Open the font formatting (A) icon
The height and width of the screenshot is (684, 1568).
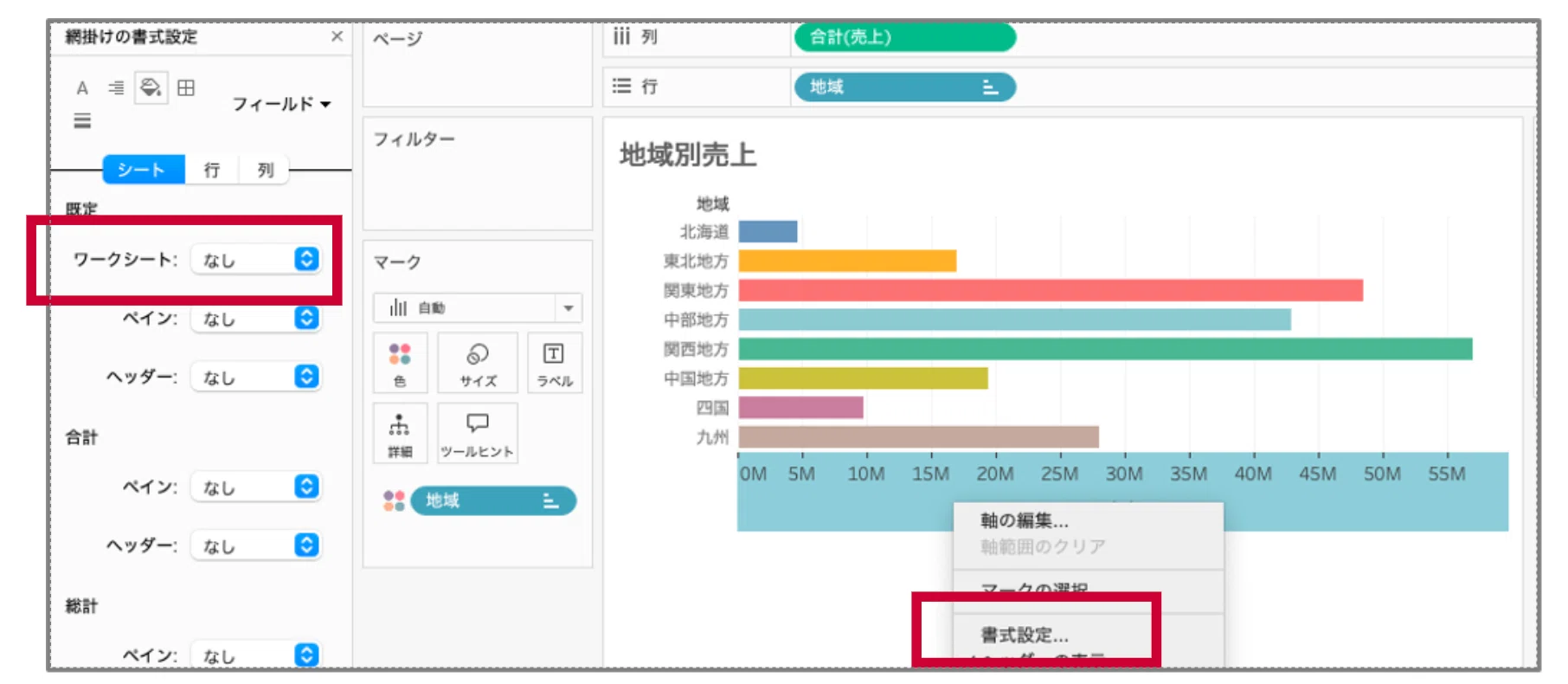pyautogui.click(x=82, y=88)
